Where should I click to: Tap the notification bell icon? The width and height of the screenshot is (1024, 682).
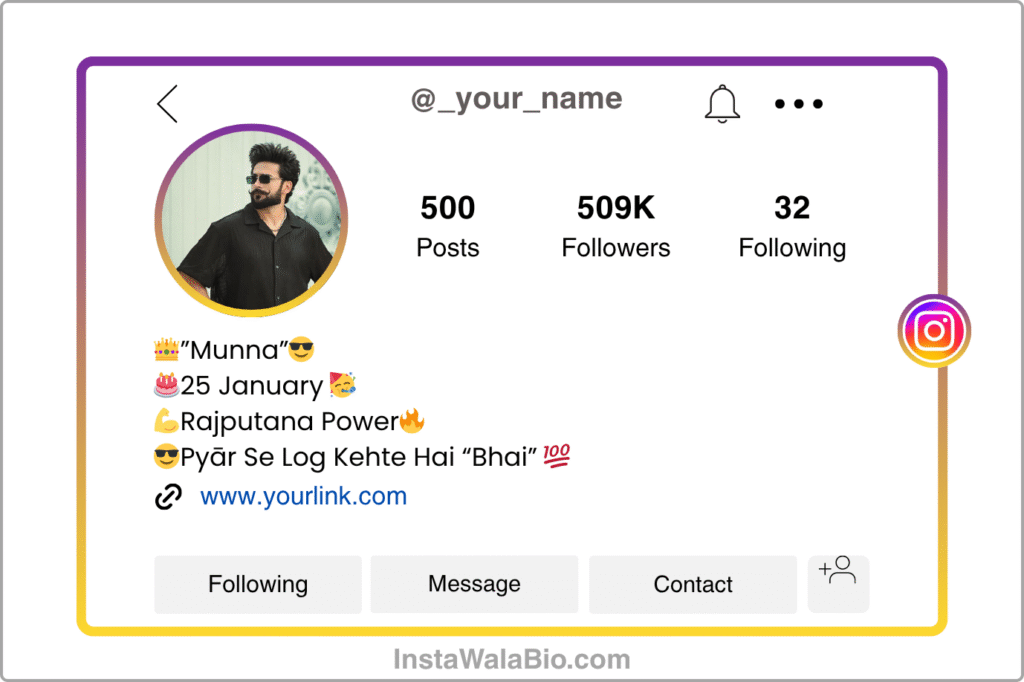click(722, 104)
